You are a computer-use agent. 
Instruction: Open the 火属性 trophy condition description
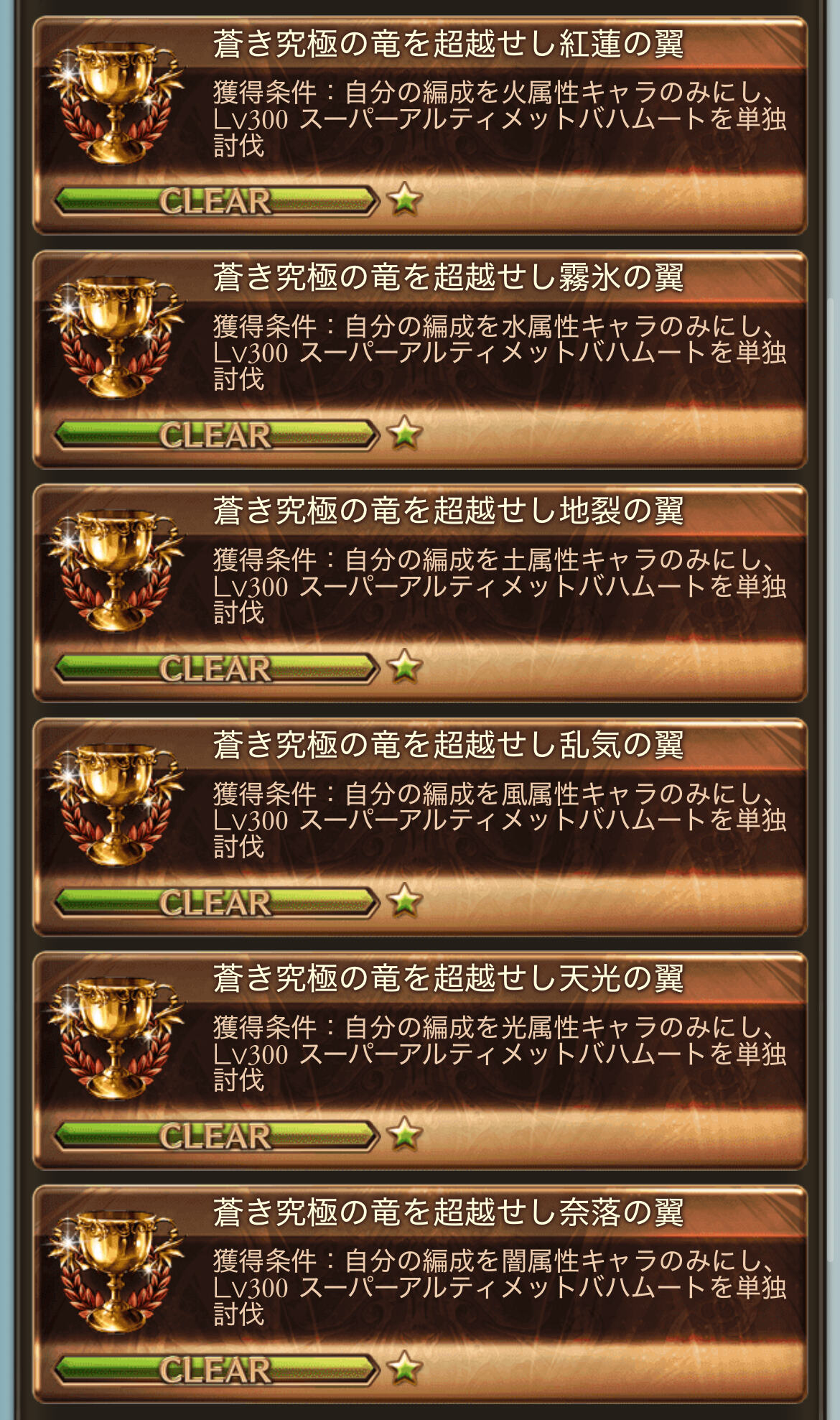point(500,119)
